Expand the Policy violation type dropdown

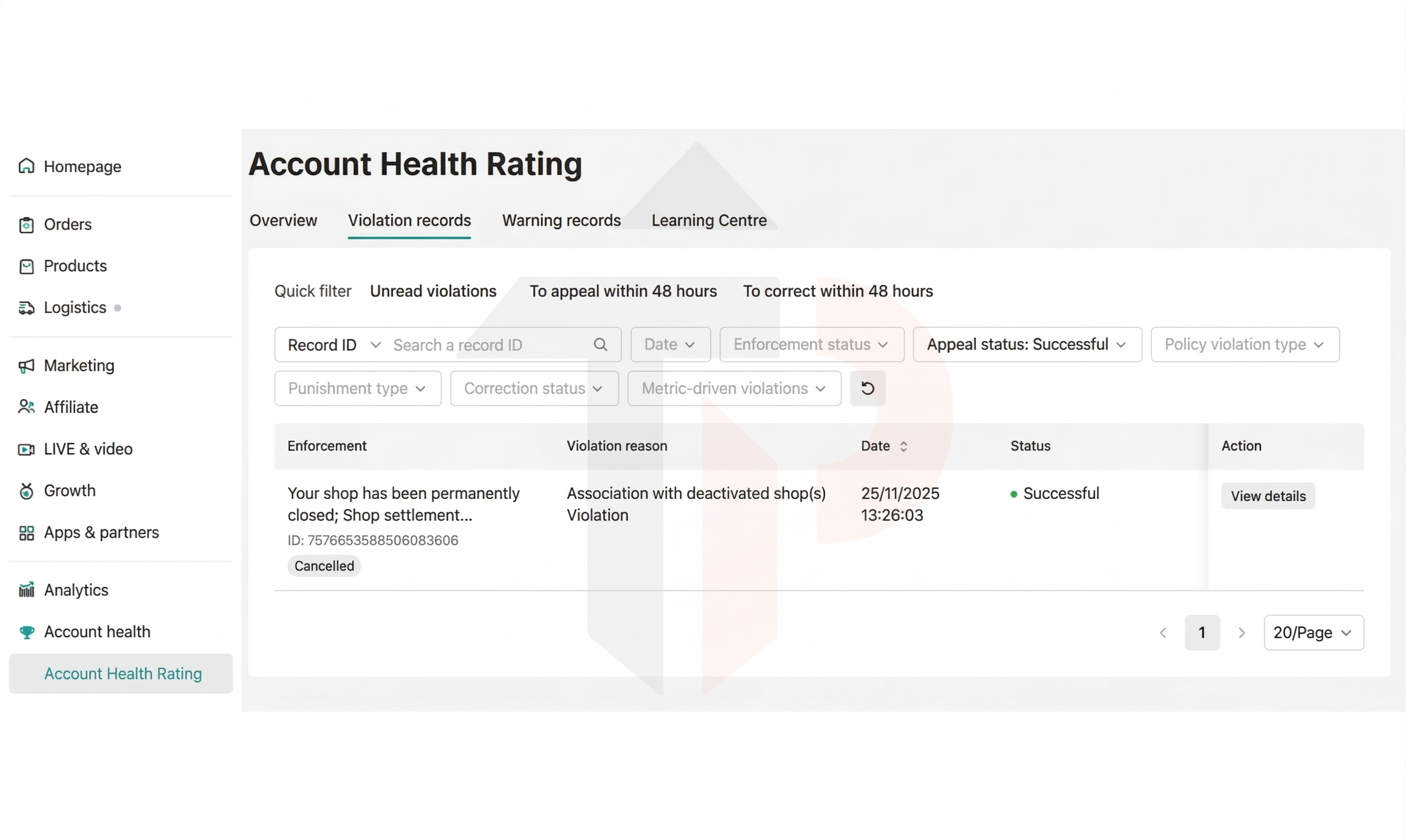(1244, 344)
